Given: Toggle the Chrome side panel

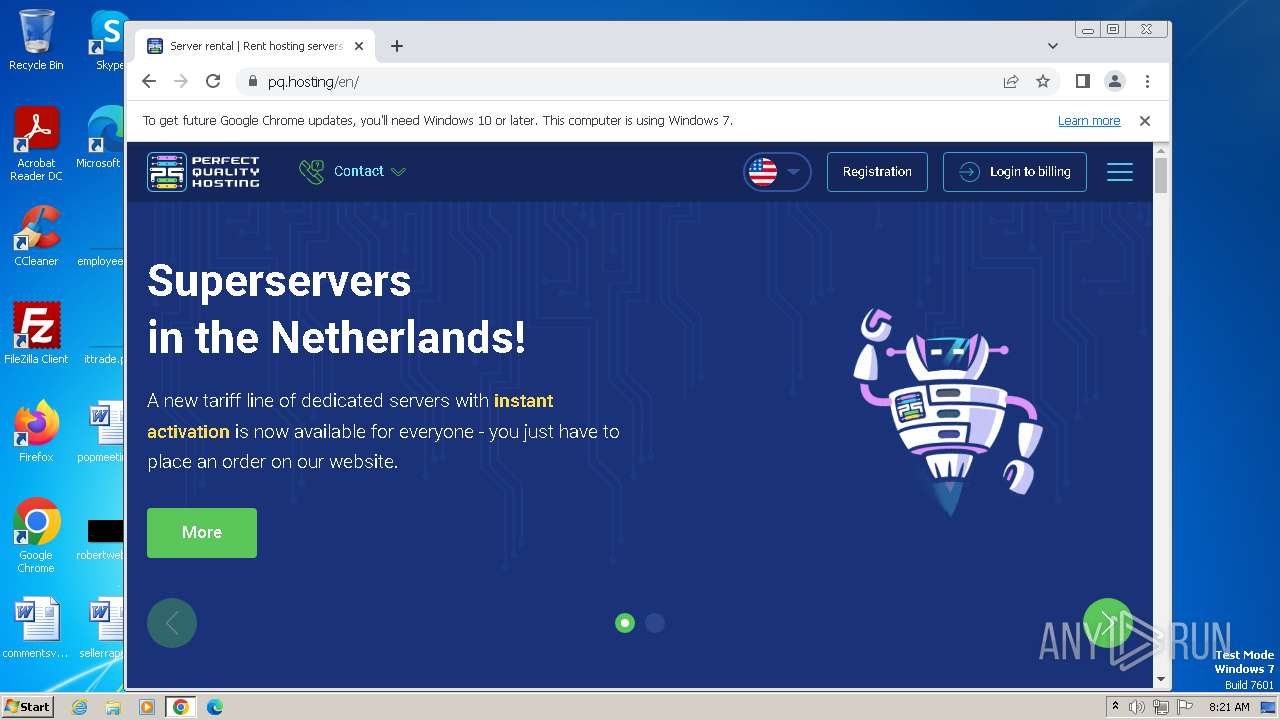Looking at the screenshot, I should [1082, 82].
